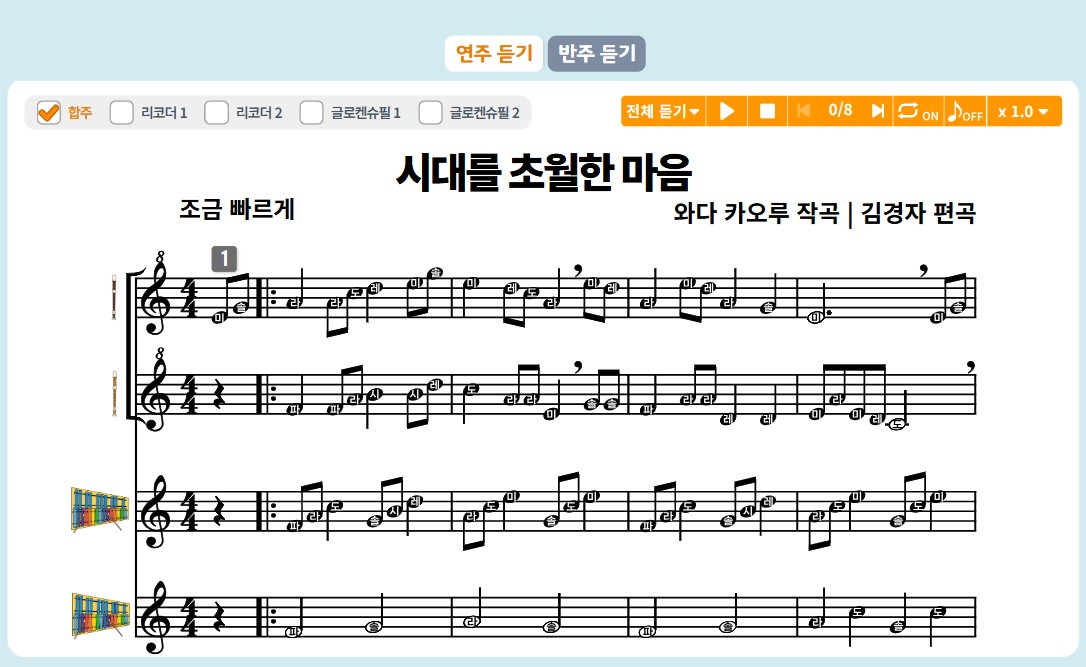1086x667 pixels.
Task: Click the skip-forward measure icon
Action: click(879, 111)
